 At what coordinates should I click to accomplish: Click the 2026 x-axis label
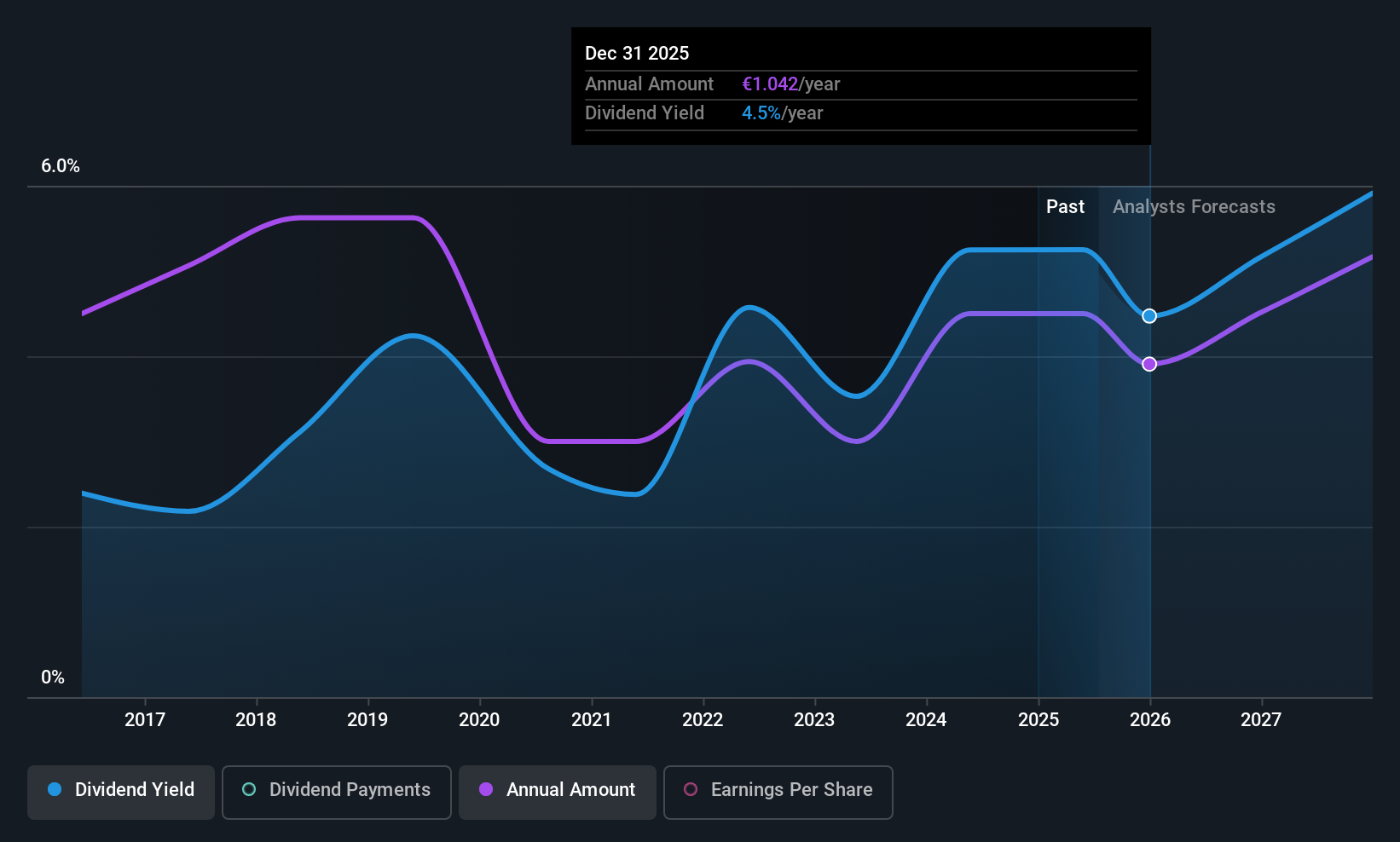point(1150,719)
